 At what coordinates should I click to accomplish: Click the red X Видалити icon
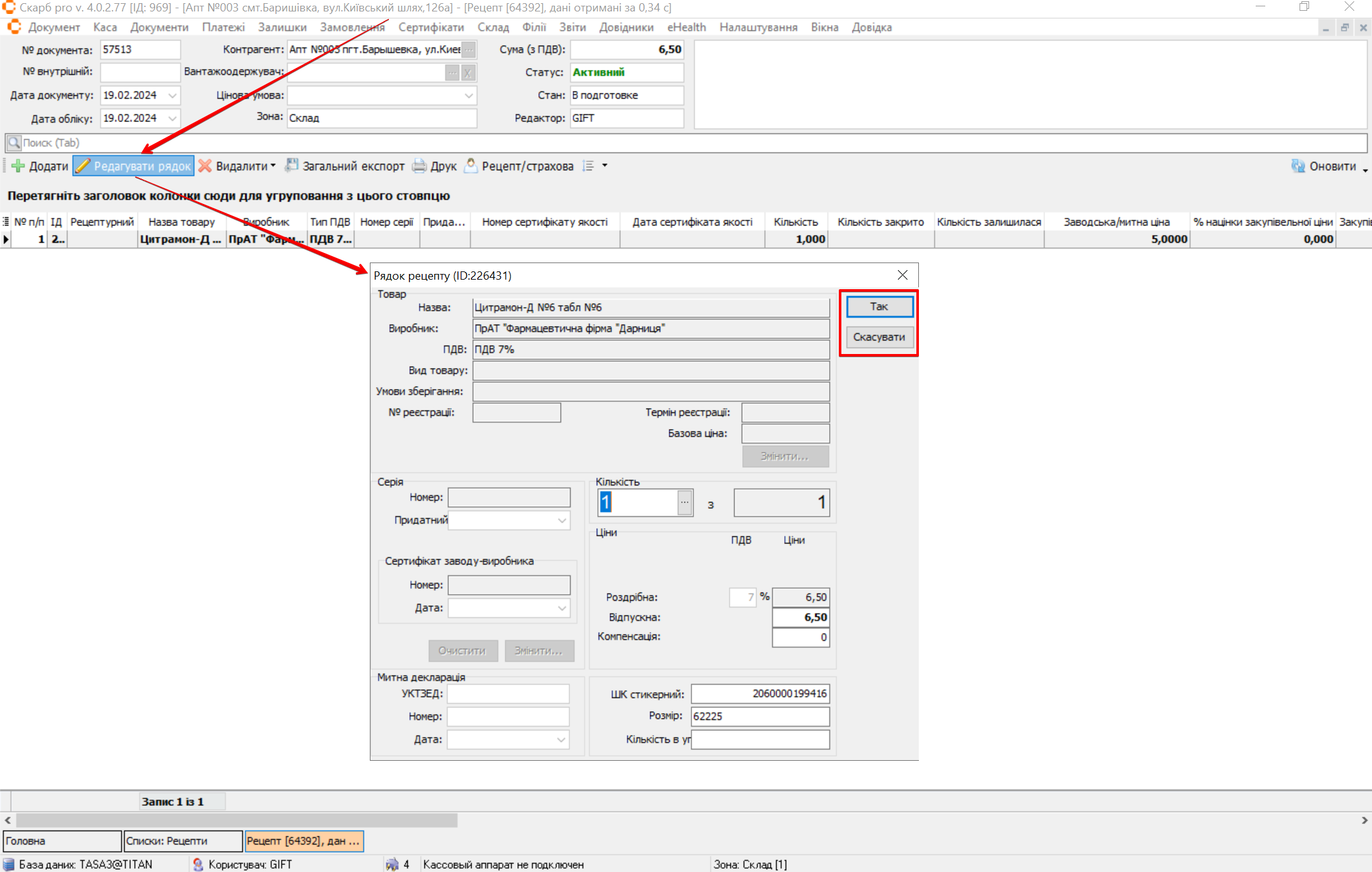[x=205, y=166]
